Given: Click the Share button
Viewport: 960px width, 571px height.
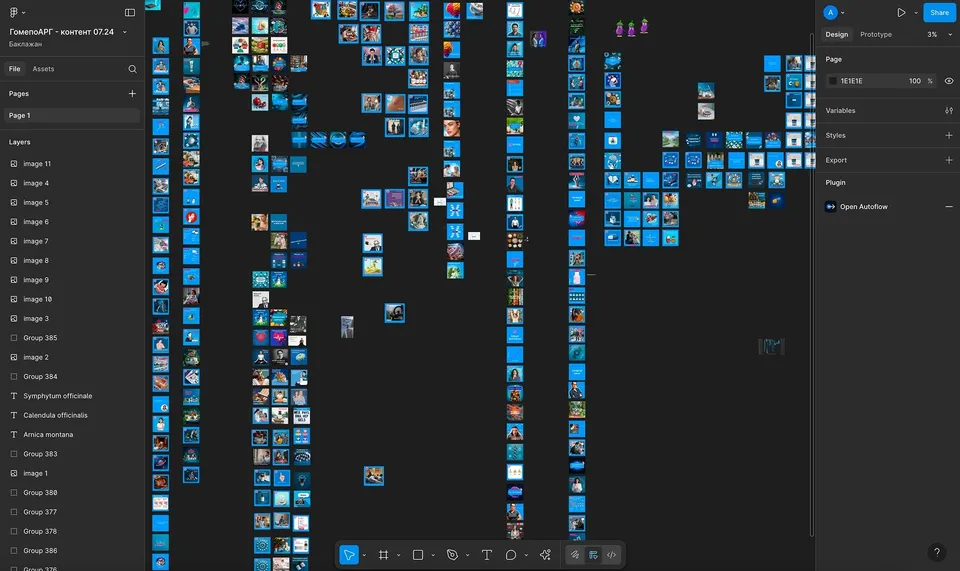Looking at the screenshot, I should click(939, 12).
